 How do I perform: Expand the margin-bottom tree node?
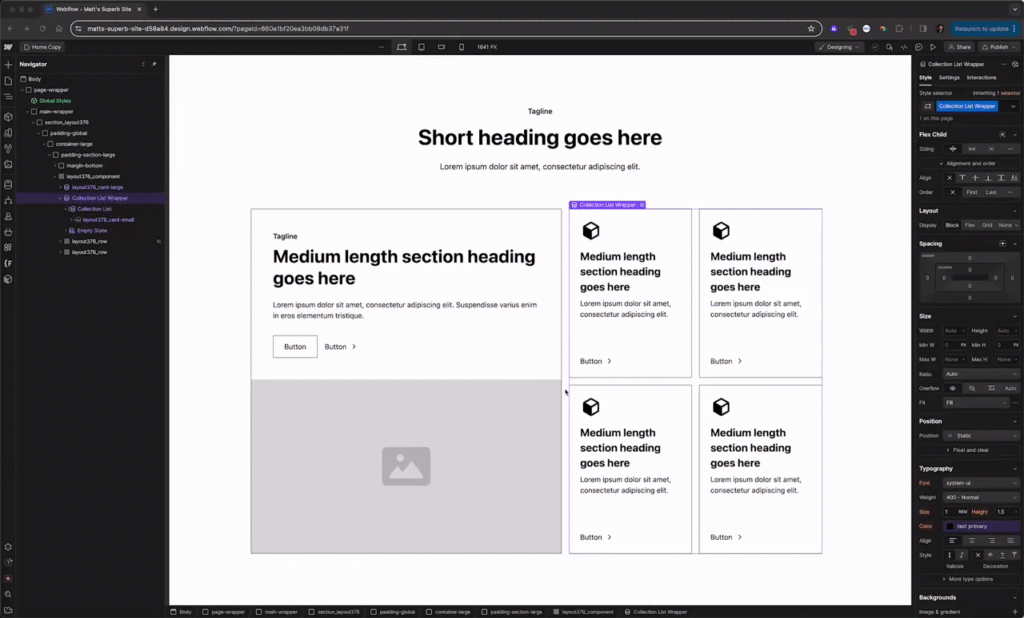pyautogui.click(x=55, y=166)
